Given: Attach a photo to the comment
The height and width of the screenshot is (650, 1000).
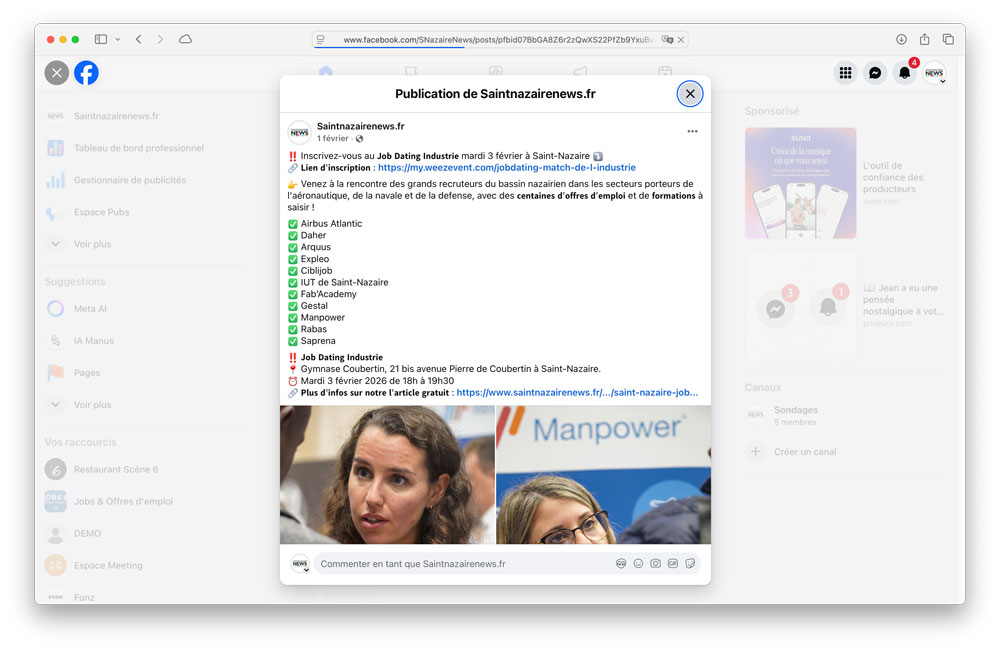Looking at the screenshot, I should pyautogui.click(x=655, y=564).
